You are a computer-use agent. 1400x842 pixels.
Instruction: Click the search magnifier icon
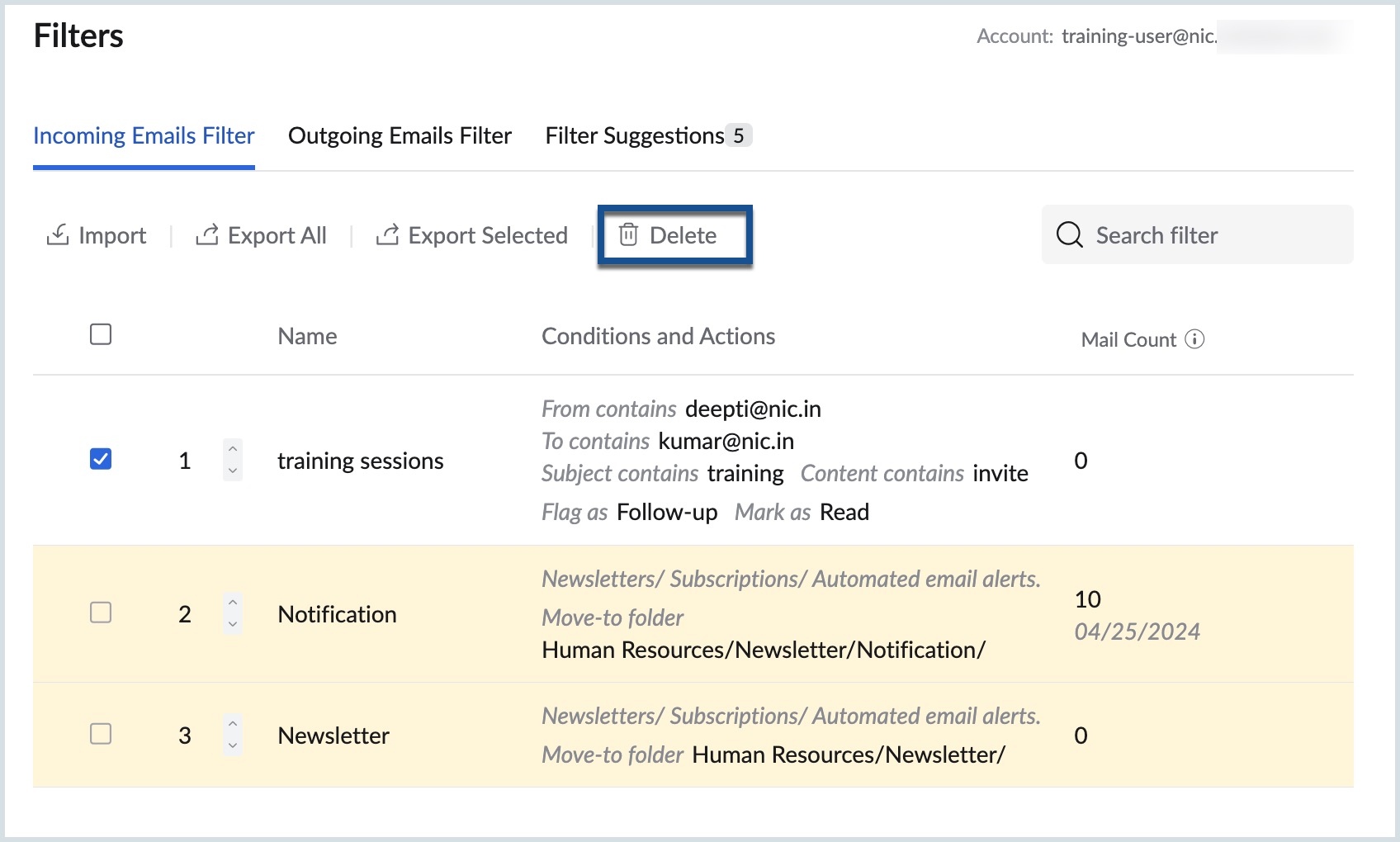tap(1069, 235)
